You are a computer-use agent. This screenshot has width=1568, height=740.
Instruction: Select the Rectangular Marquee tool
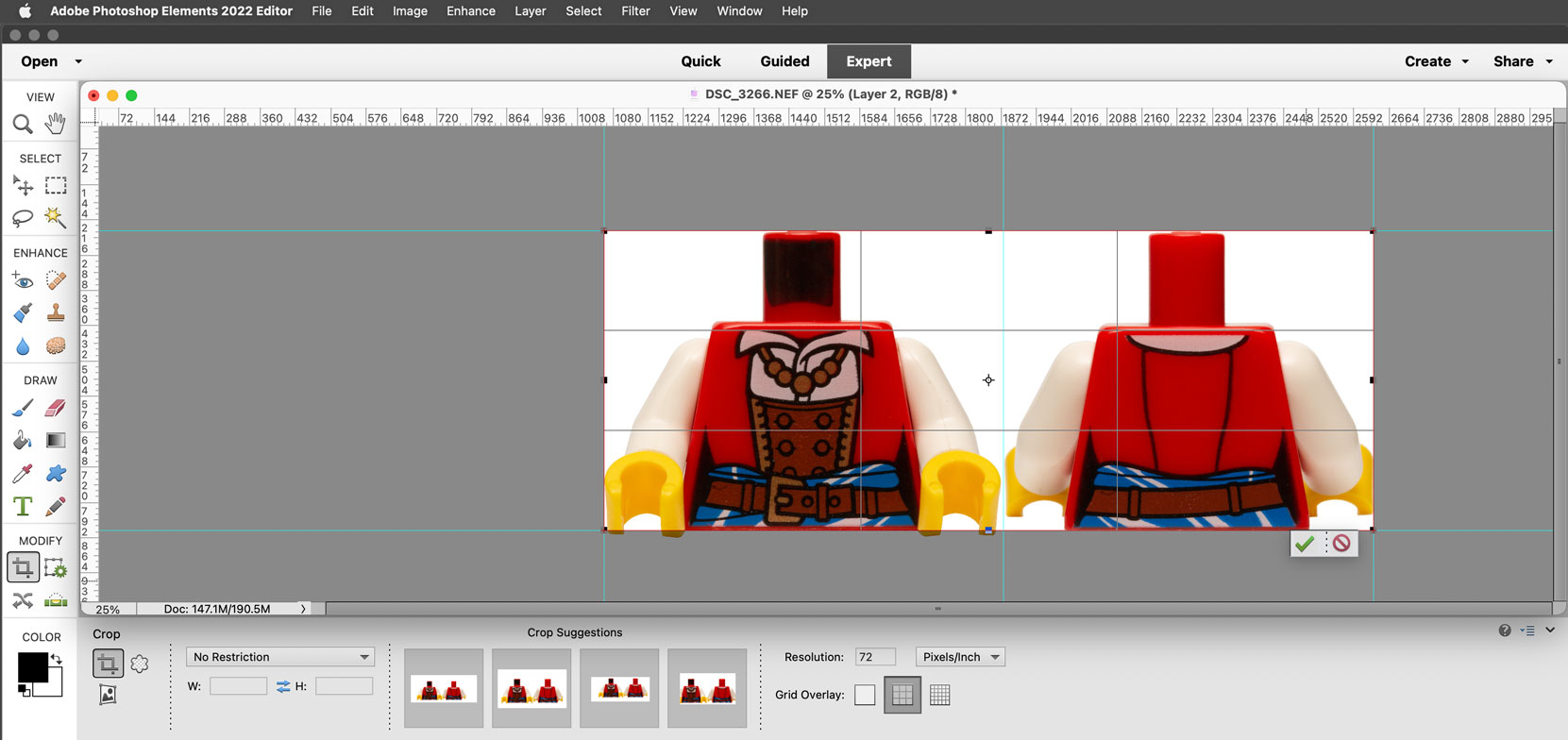tap(56, 186)
